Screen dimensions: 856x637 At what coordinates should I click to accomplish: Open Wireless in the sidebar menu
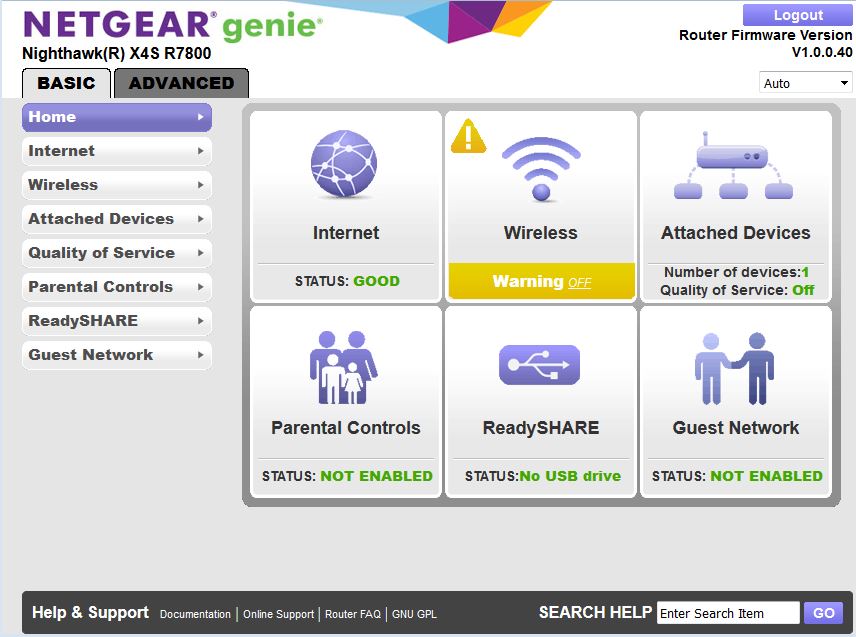tap(117, 184)
